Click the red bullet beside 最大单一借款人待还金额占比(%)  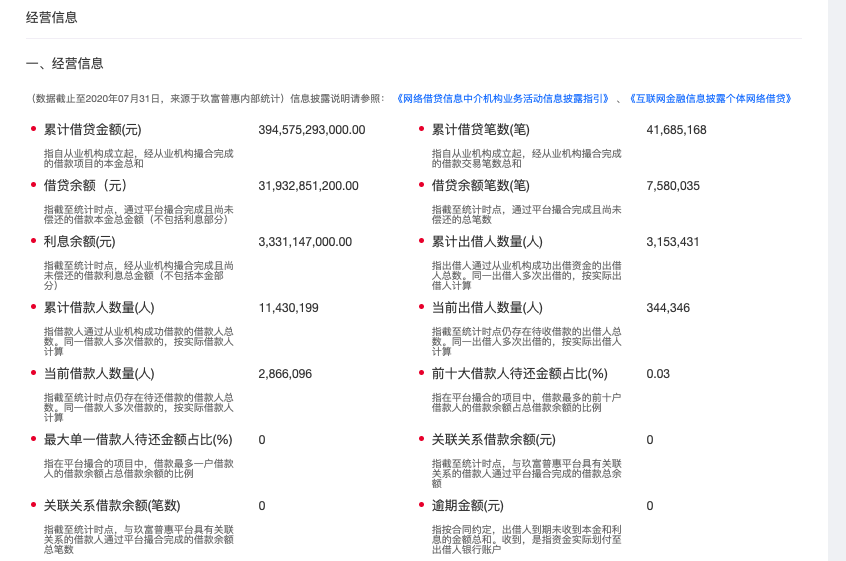[33, 438]
